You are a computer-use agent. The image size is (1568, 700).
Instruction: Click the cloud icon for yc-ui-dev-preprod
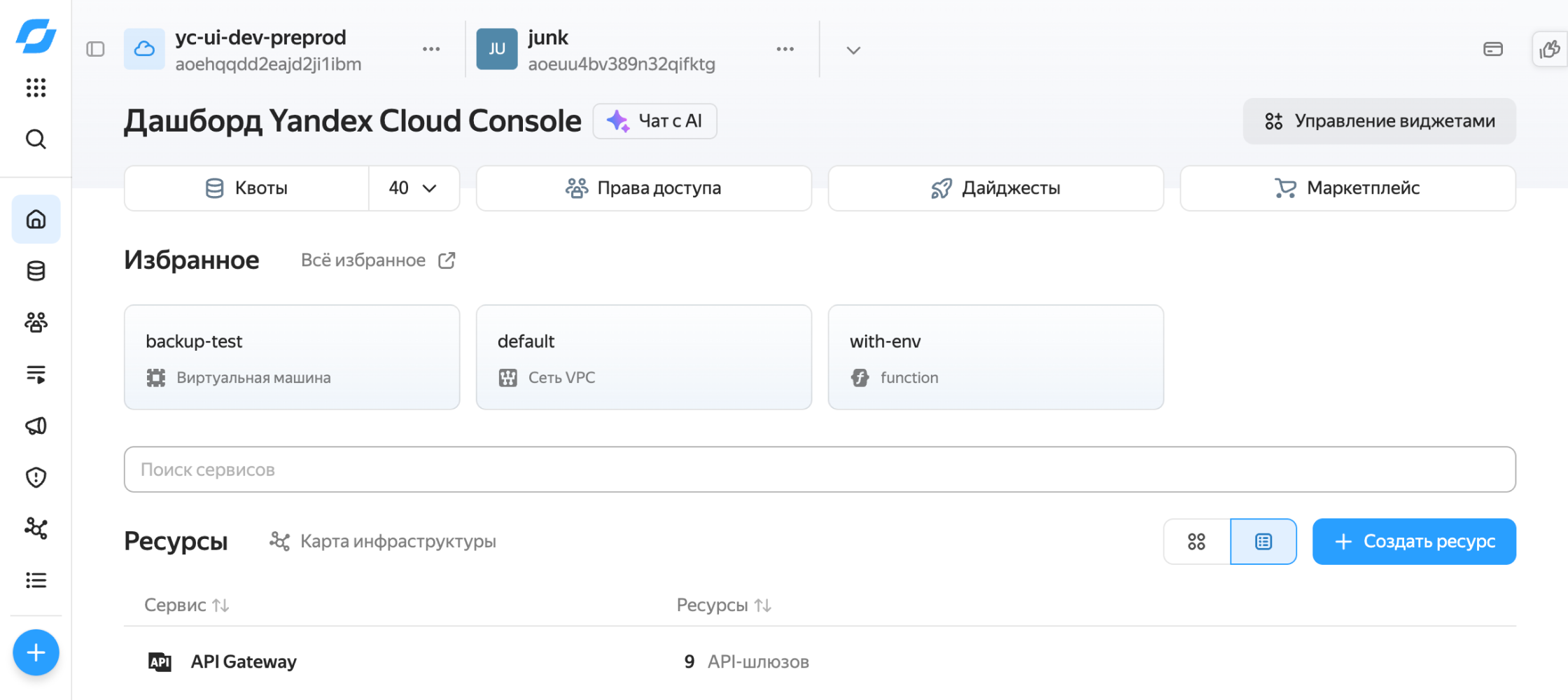click(x=144, y=49)
